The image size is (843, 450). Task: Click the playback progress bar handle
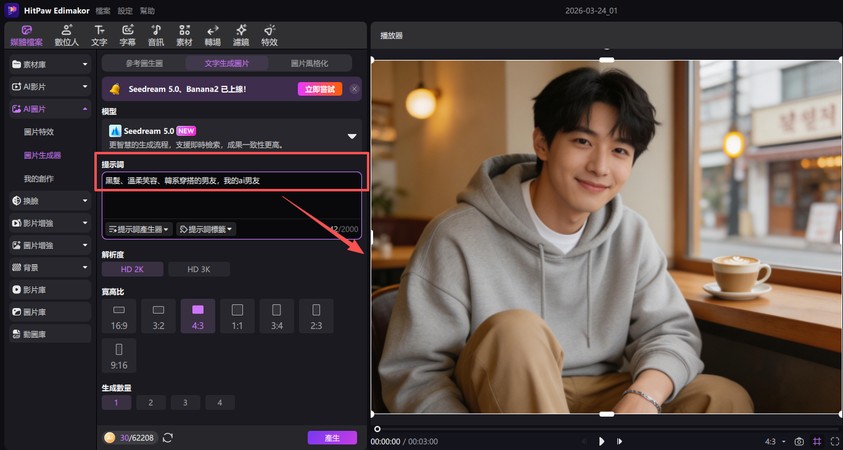click(377, 428)
